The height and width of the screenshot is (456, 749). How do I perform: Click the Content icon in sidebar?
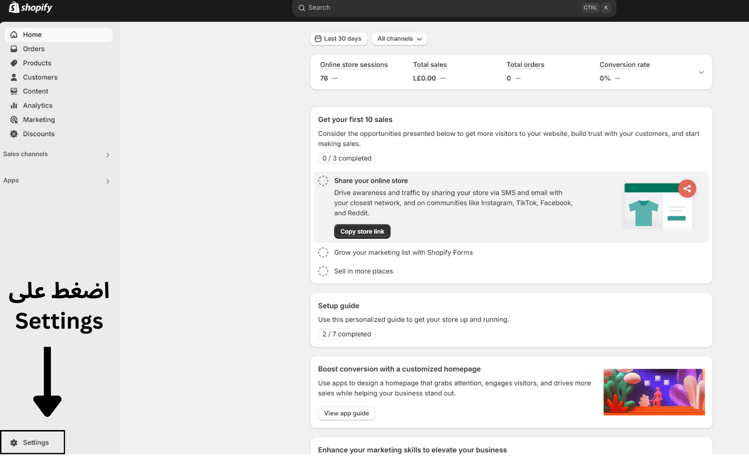click(x=14, y=91)
